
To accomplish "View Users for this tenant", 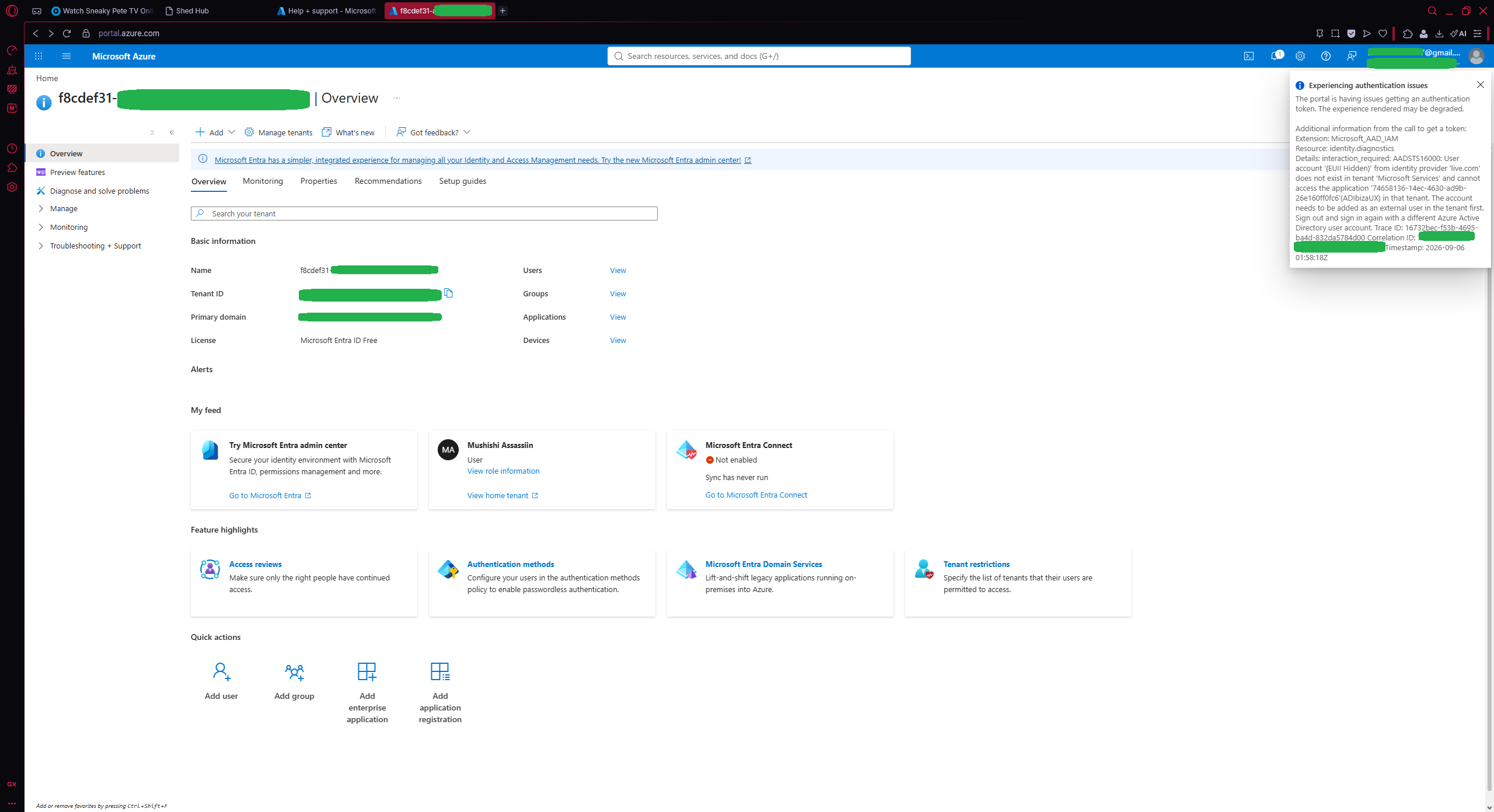I will [x=618, y=270].
